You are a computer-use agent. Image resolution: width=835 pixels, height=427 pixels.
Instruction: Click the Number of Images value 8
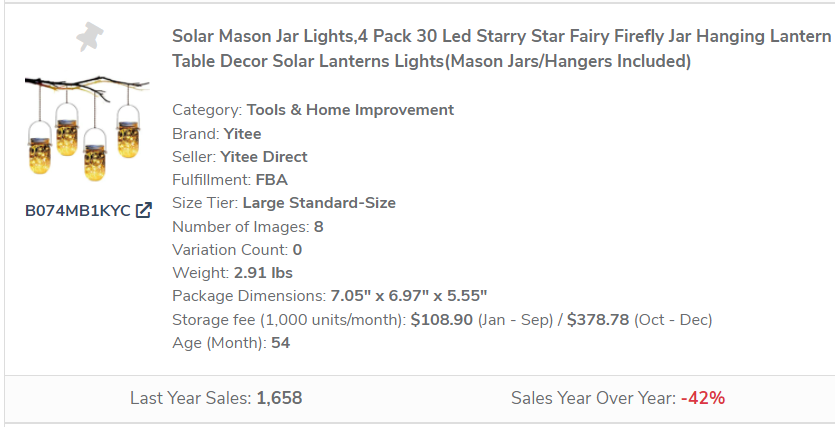318,227
